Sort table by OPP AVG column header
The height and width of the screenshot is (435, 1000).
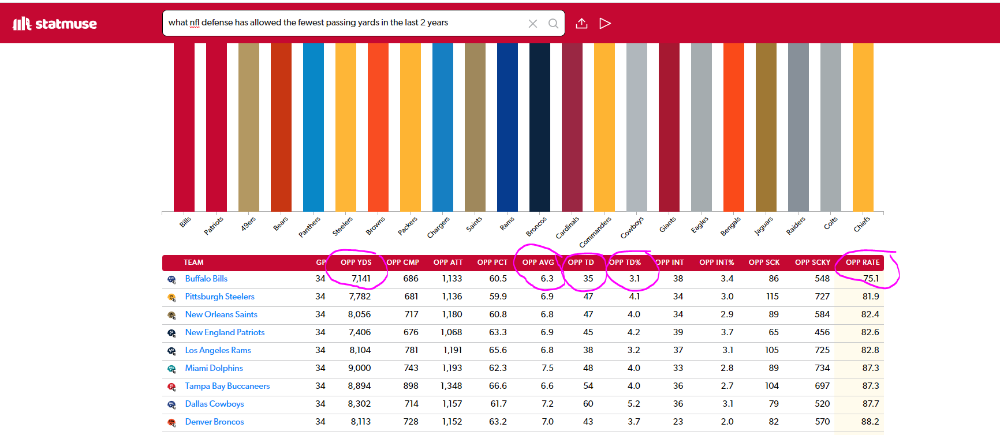coord(538,262)
